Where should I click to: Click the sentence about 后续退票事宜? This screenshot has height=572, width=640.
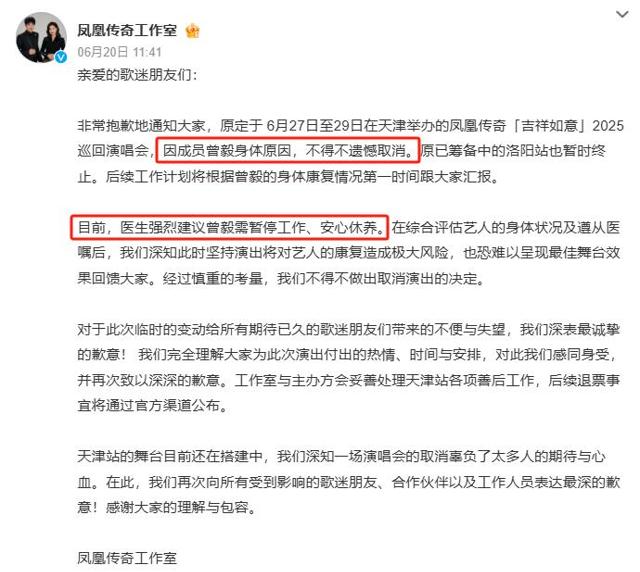[349, 393]
